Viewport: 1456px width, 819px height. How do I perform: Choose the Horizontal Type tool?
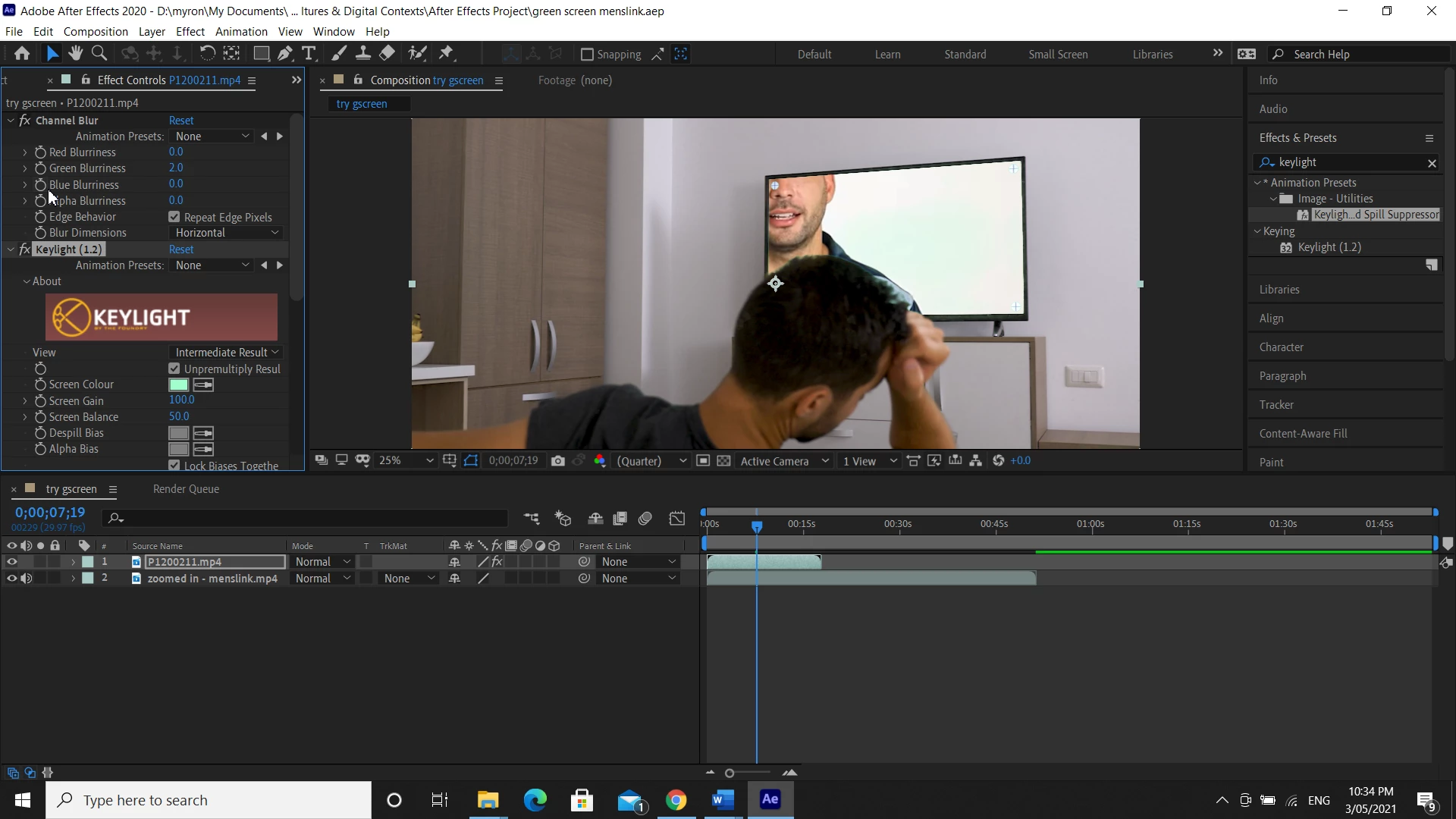click(308, 53)
